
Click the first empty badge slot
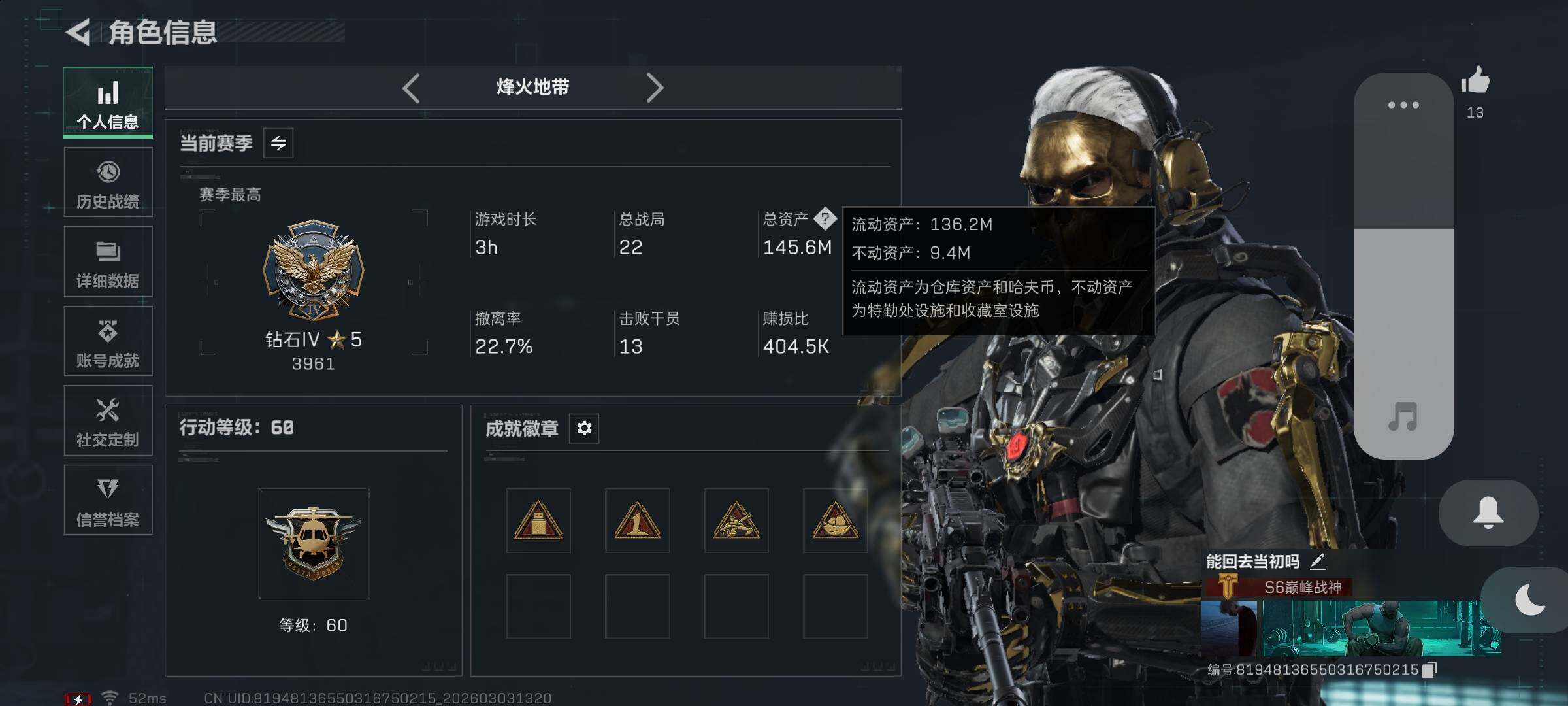click(x=538, y=606)
